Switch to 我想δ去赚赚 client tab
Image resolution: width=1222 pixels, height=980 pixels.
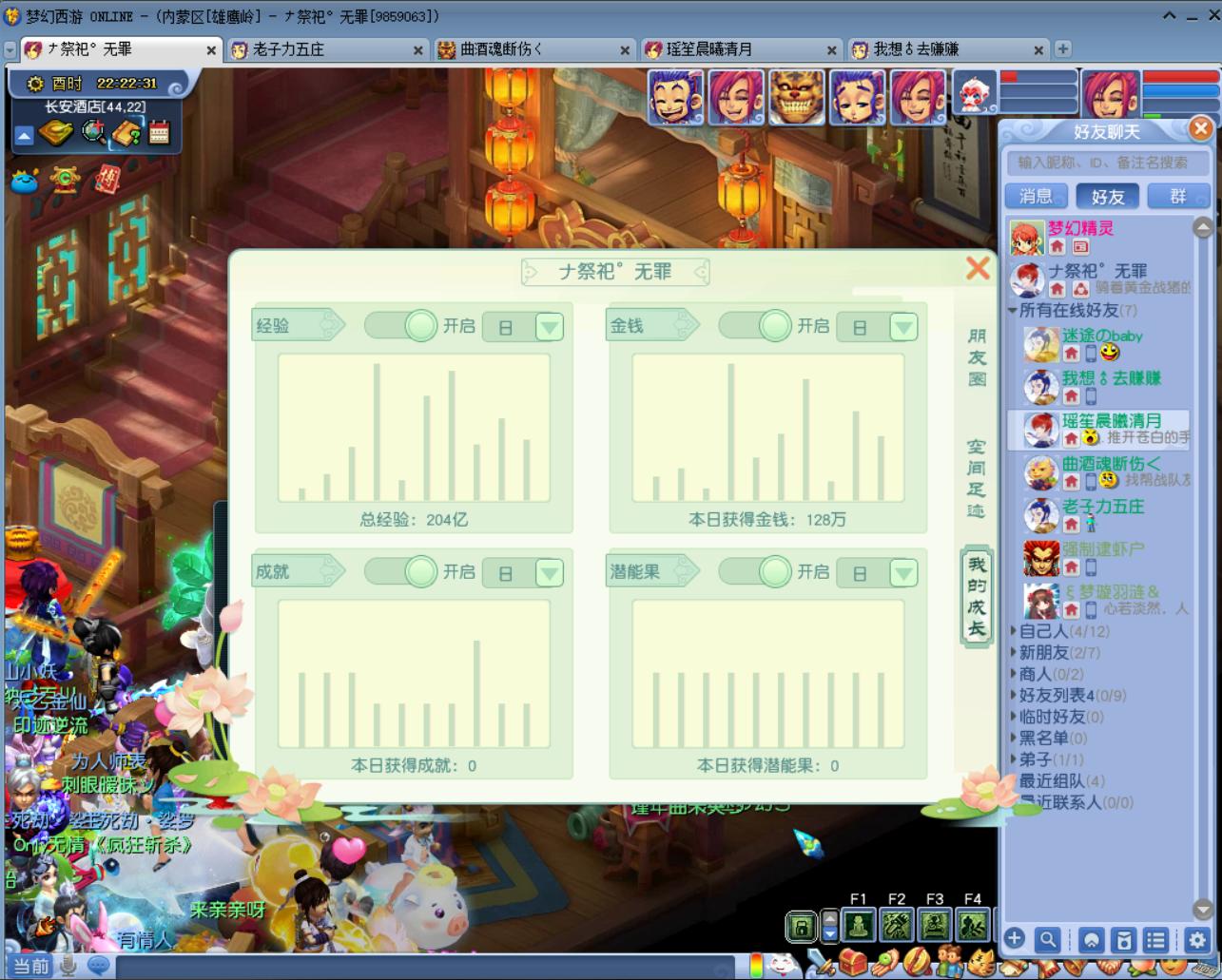pos(947,49)
